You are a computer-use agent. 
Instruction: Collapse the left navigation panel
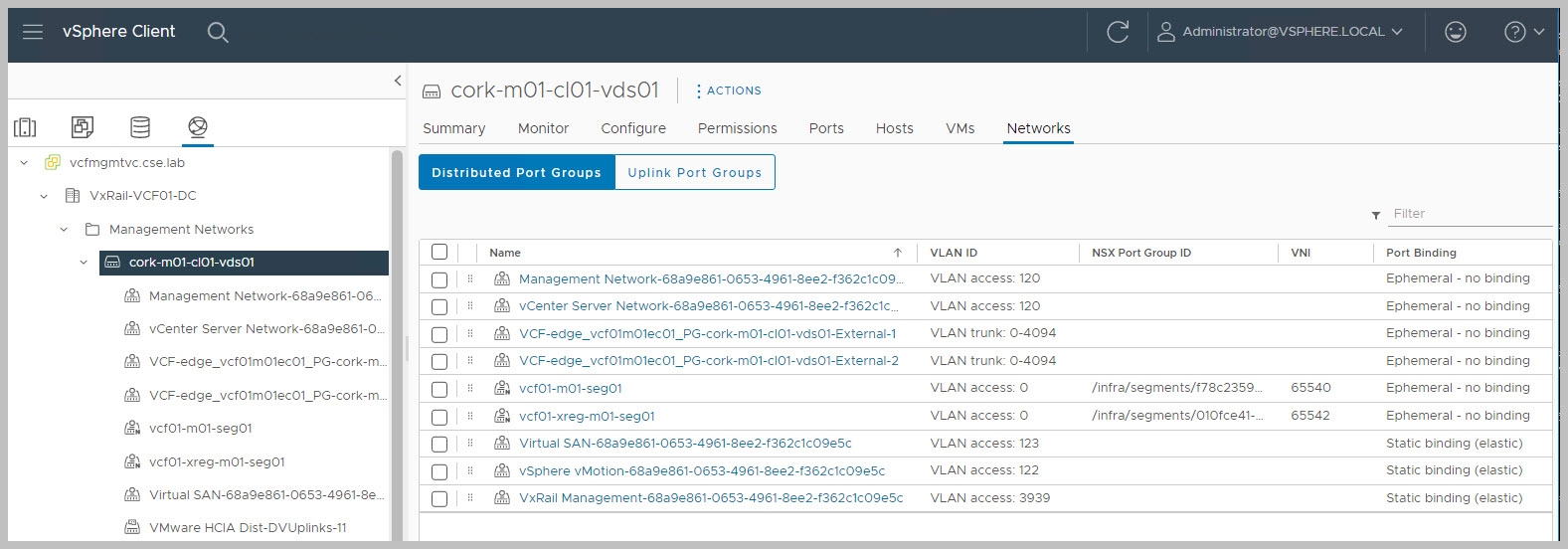click(398, 81)
